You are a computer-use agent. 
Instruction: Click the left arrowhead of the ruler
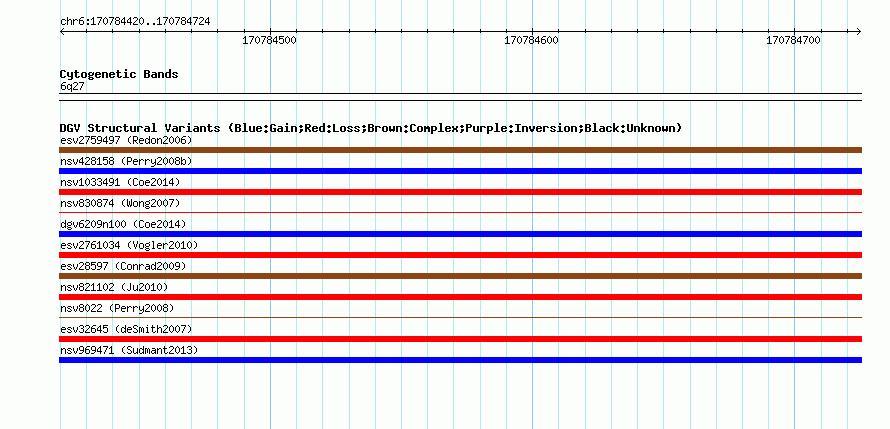[x=62, y=31]
